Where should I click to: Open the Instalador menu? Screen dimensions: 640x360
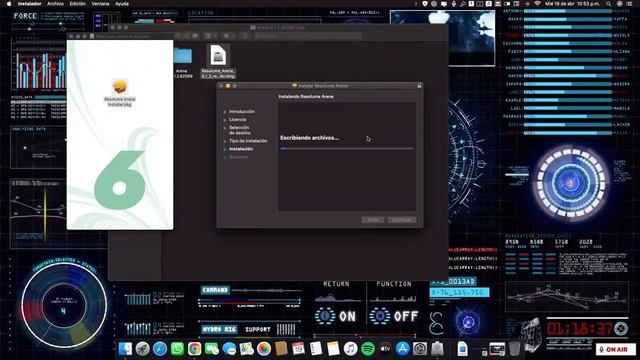tap(29, 4)
